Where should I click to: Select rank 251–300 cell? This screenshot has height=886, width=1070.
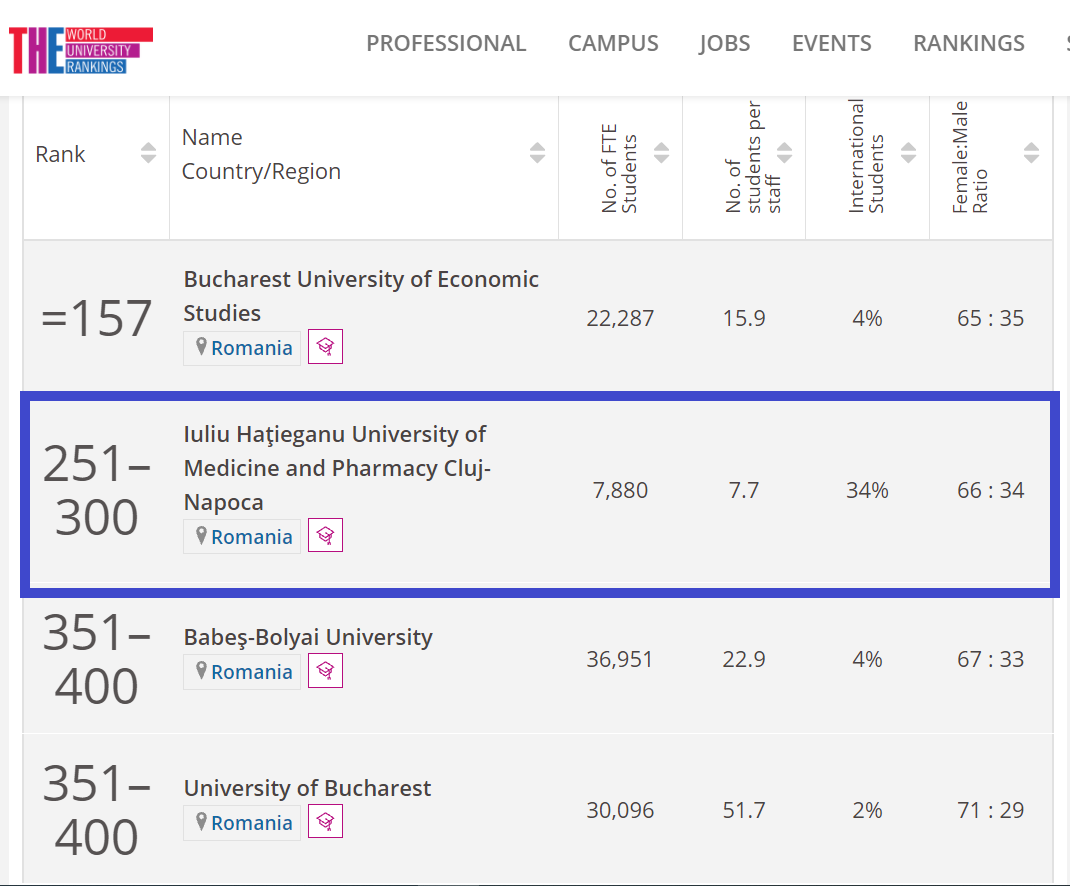click(96, 490)
